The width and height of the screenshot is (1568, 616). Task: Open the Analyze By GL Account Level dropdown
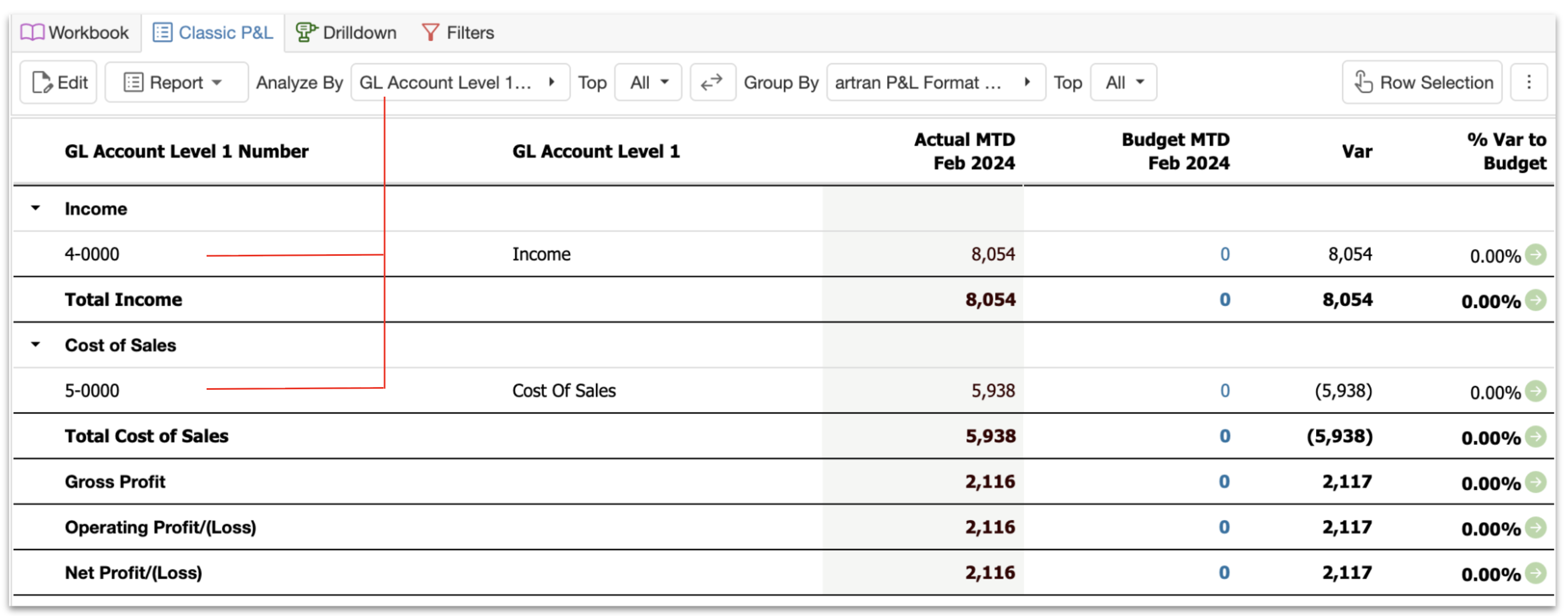[460, 82]
